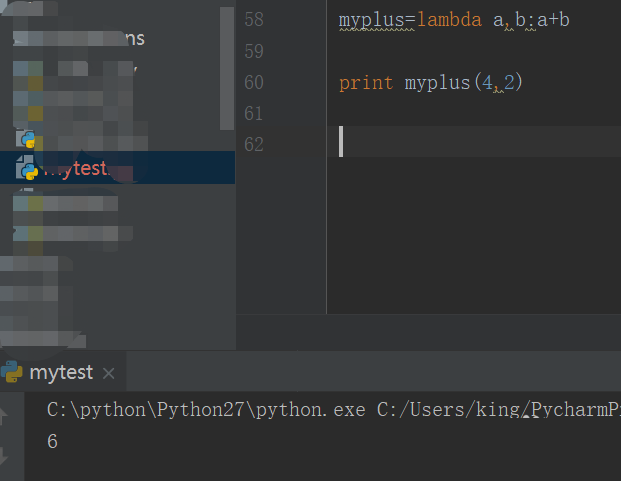621x481 pixels.
Task: Click the output value 6 in the console
Action: click(x=52, y=440)
